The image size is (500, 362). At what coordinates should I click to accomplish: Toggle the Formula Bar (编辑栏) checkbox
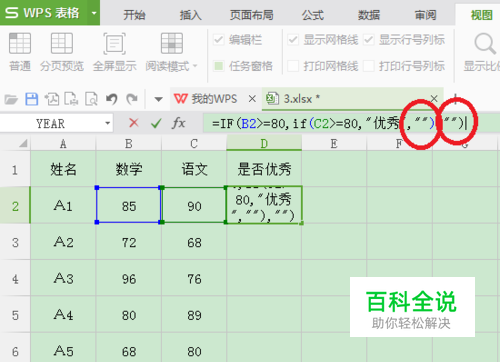tap(219, 40)
